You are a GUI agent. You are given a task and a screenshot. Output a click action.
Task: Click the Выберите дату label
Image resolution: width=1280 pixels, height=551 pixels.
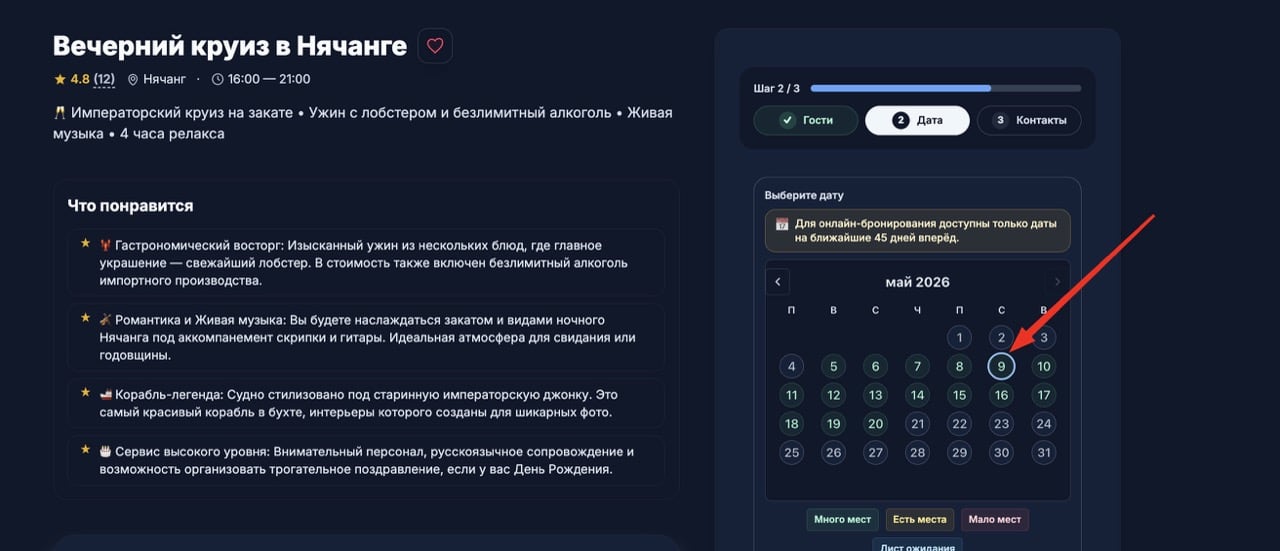(x=804, y=195)
